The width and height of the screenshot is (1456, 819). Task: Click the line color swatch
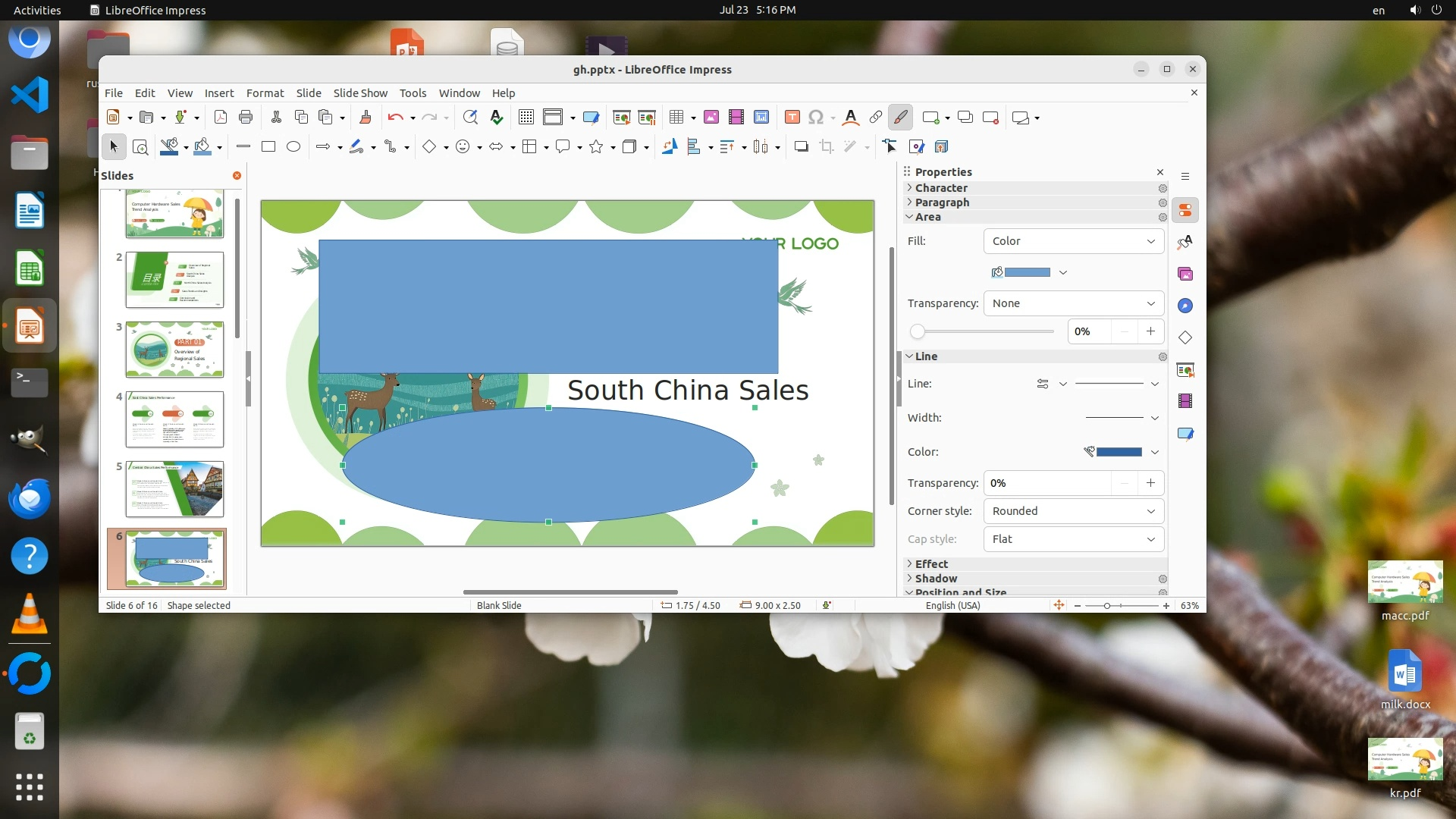(1119, 452)
